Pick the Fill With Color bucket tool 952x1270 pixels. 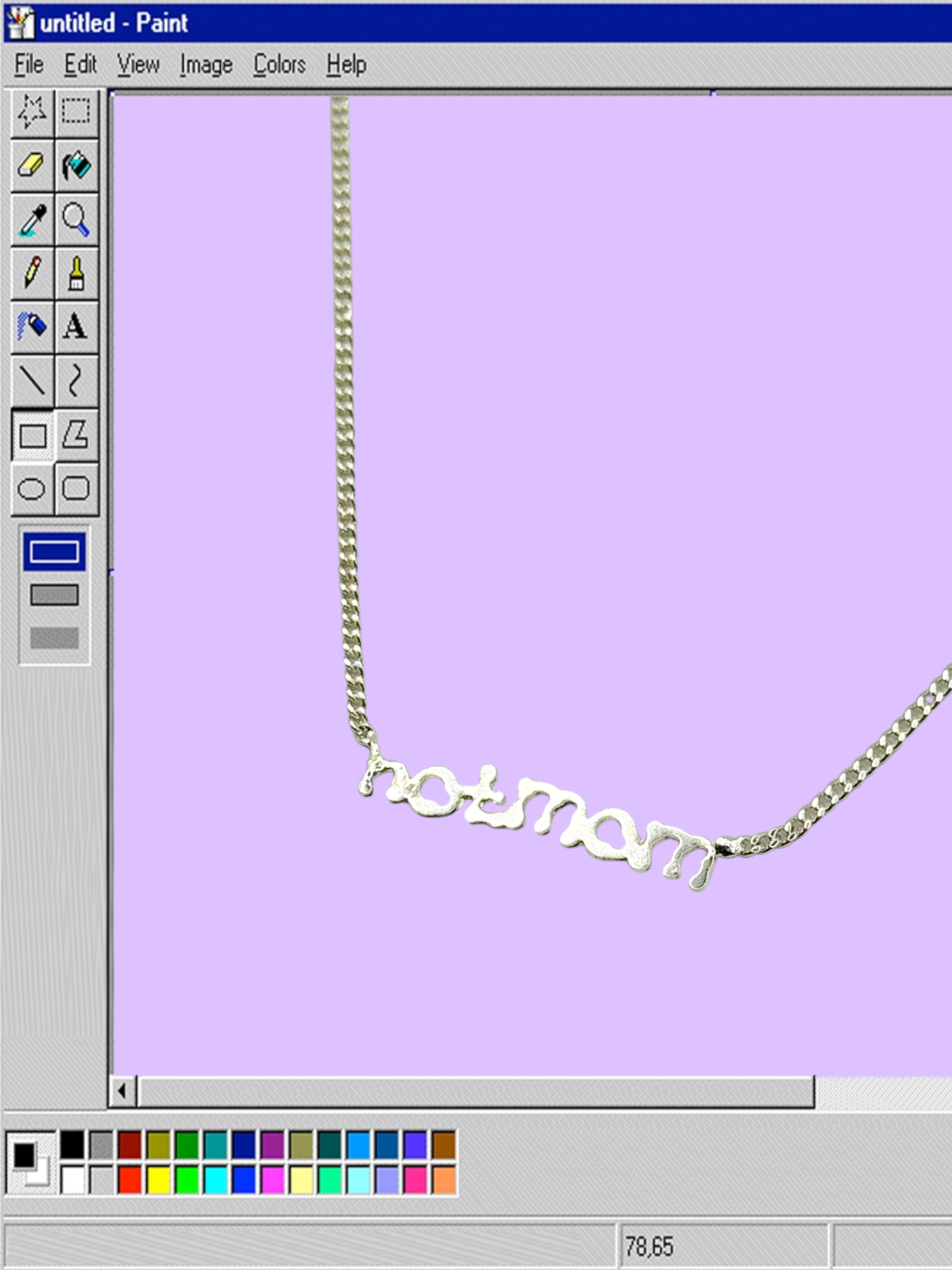tap(76, 166)
